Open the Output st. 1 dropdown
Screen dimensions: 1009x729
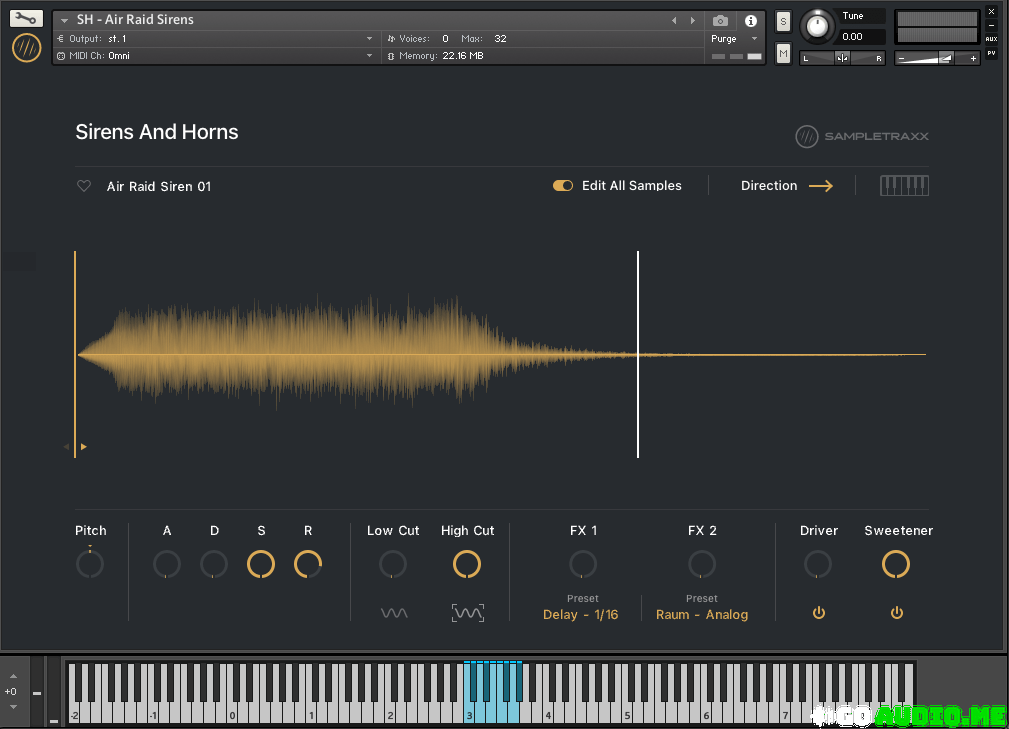(369, 39)
